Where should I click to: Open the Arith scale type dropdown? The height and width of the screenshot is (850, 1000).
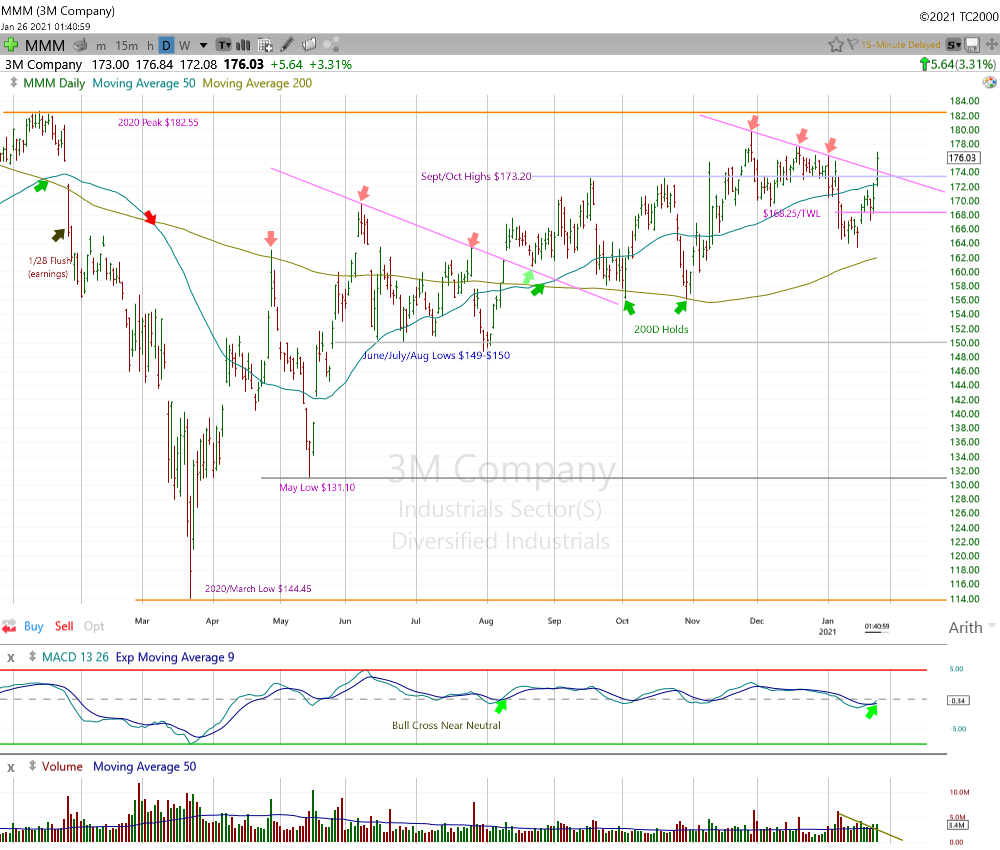pos(971,627)
